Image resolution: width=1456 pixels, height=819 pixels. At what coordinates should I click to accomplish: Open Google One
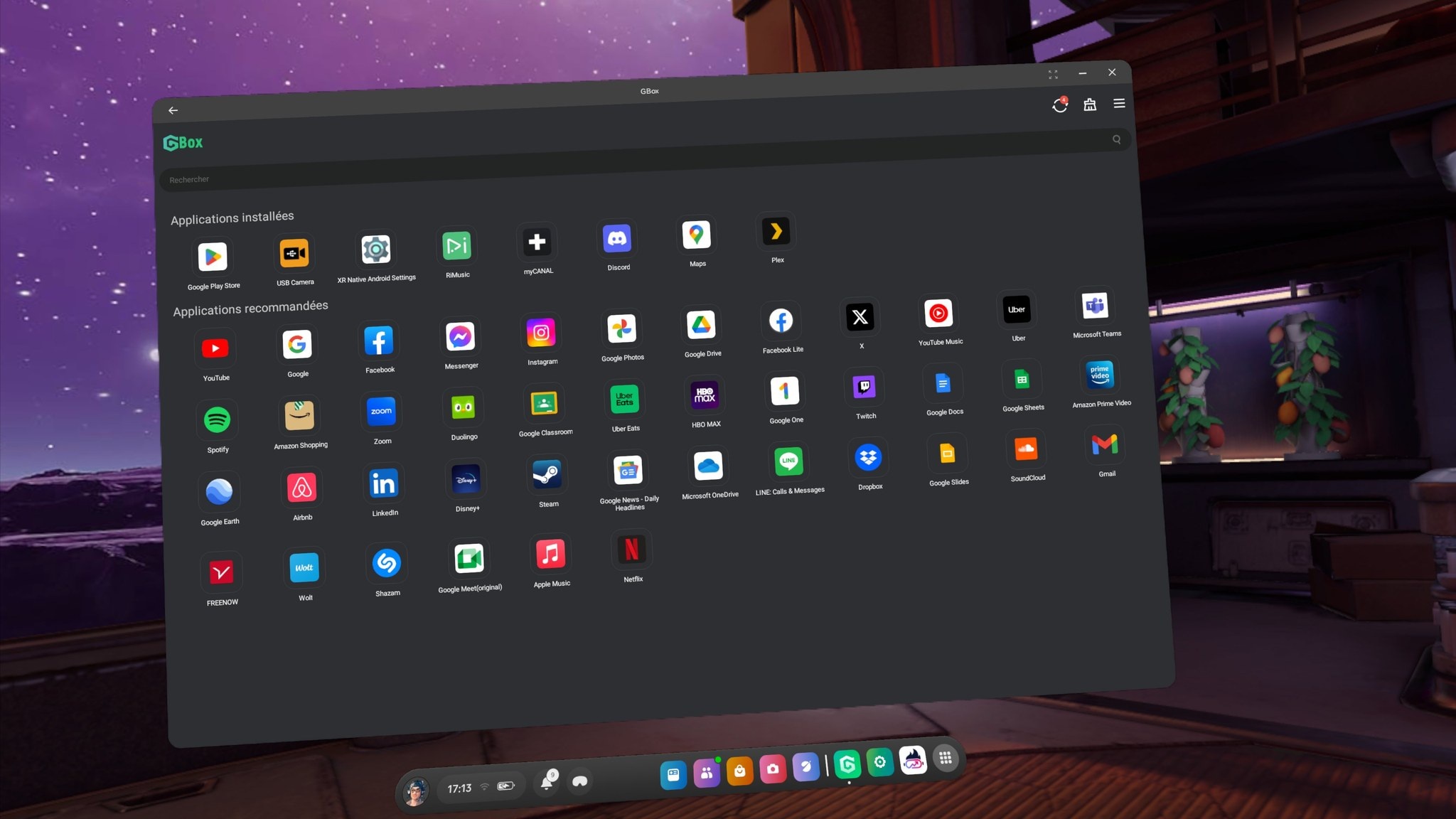tap(785, 391)
